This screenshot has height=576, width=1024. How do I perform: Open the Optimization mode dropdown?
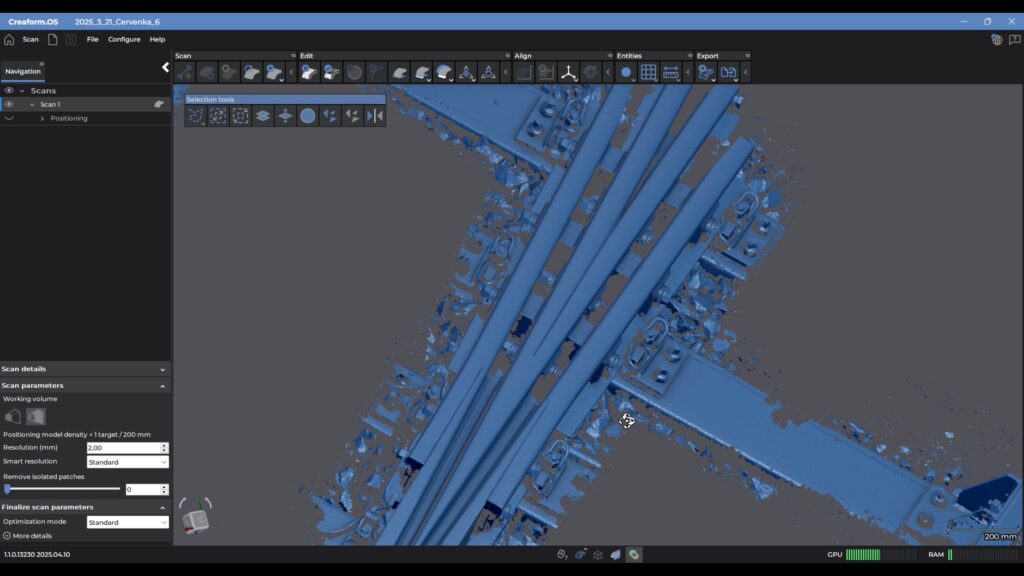click(128, 522)
